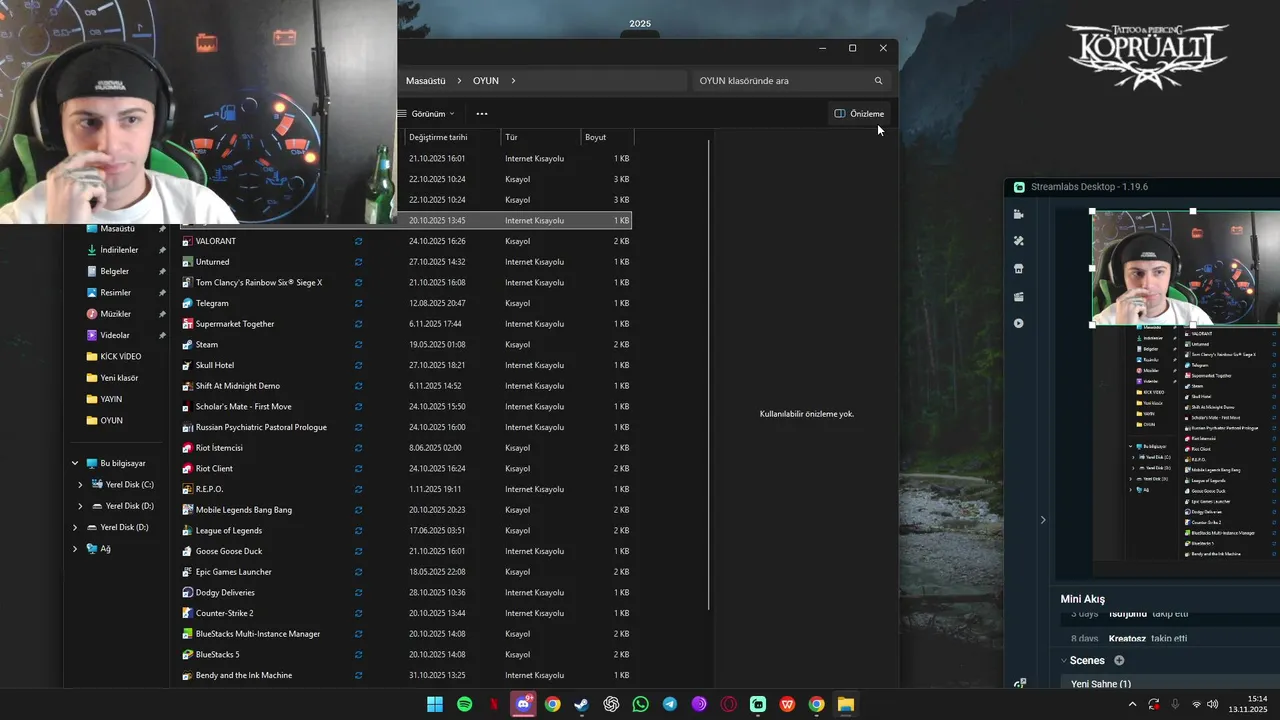Select BlueStacks Multi-Instance Manager shortcut
The height and width of the screenshot is (720, 1280).
[258, 634]
